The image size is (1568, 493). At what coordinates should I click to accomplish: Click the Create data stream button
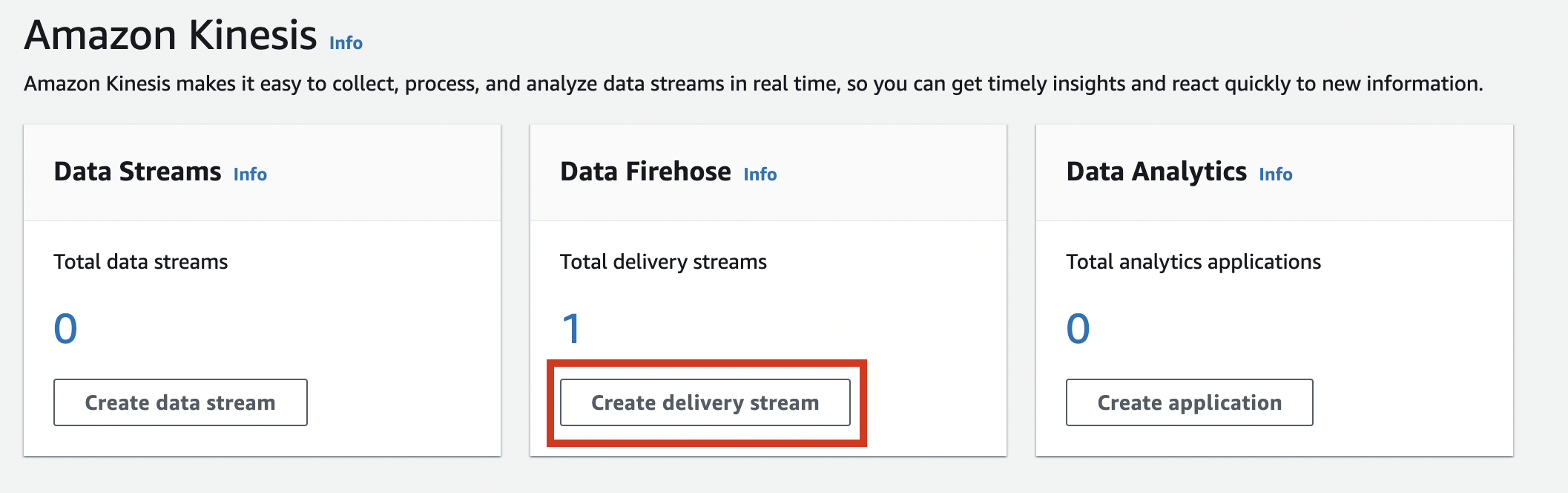180,402
